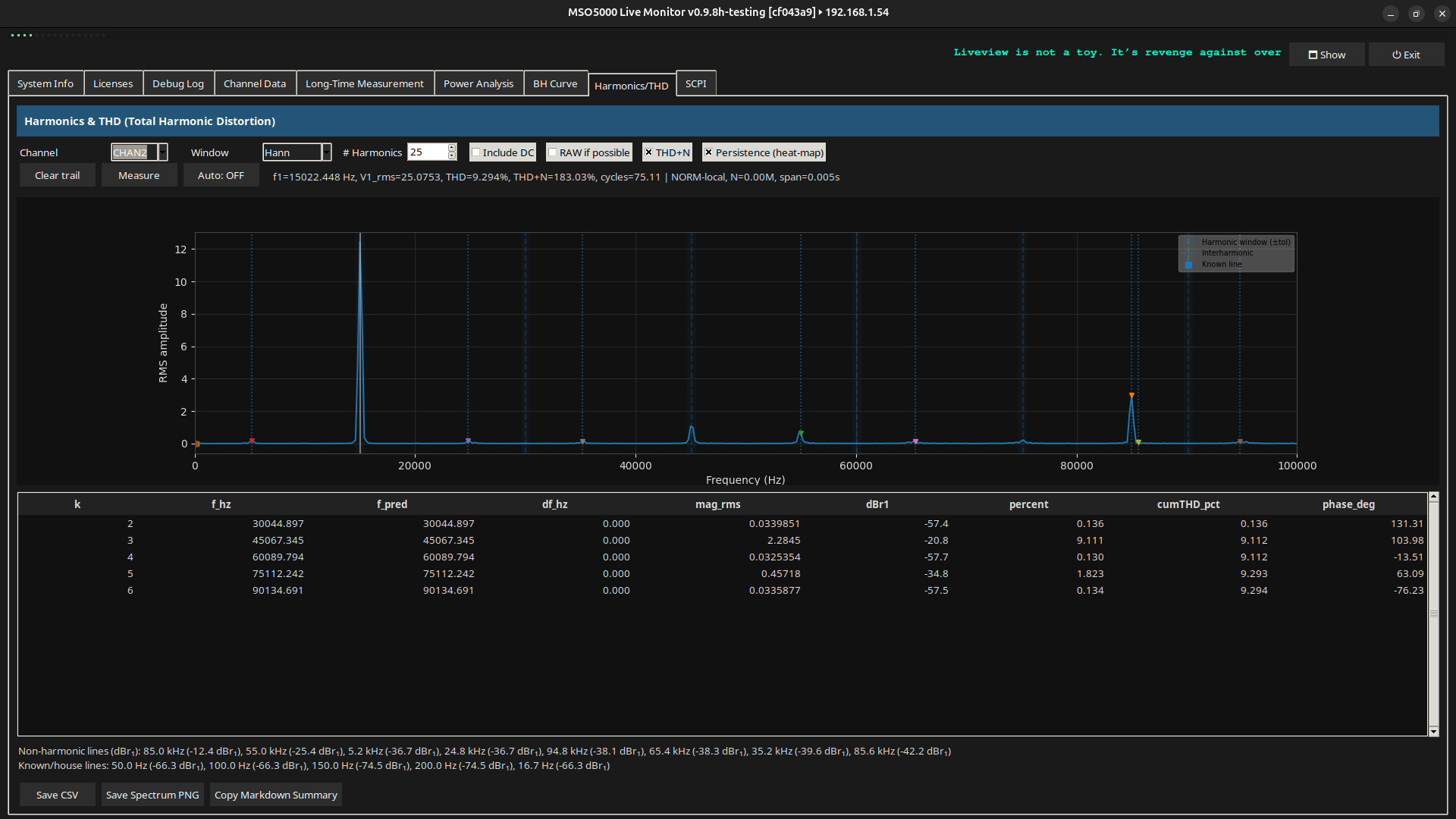
Task: Click the pink marker near 65 kHz
Action: pyautogui.click(x=915, y=441)
